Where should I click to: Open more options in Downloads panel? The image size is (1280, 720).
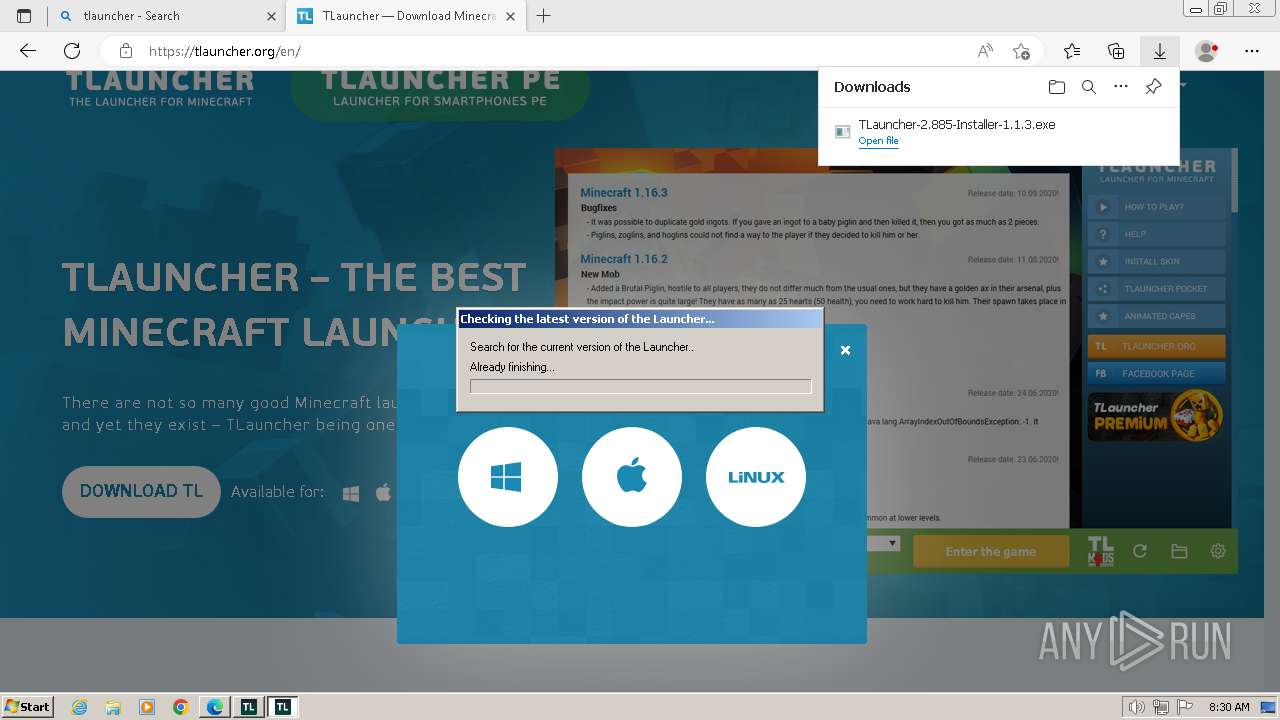[x=1121, y=87]
